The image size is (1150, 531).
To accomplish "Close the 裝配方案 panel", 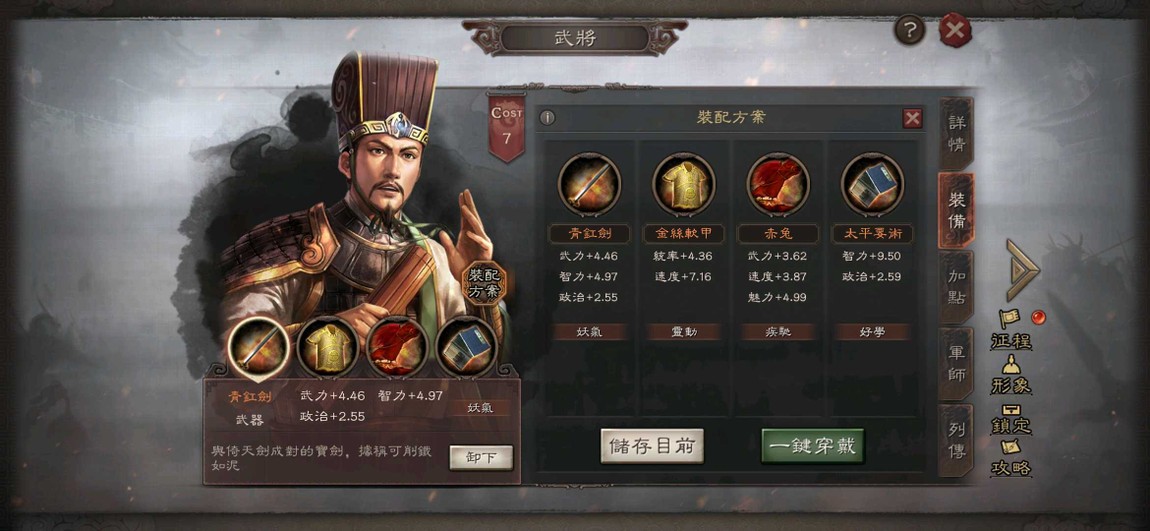I will (912, 118).
